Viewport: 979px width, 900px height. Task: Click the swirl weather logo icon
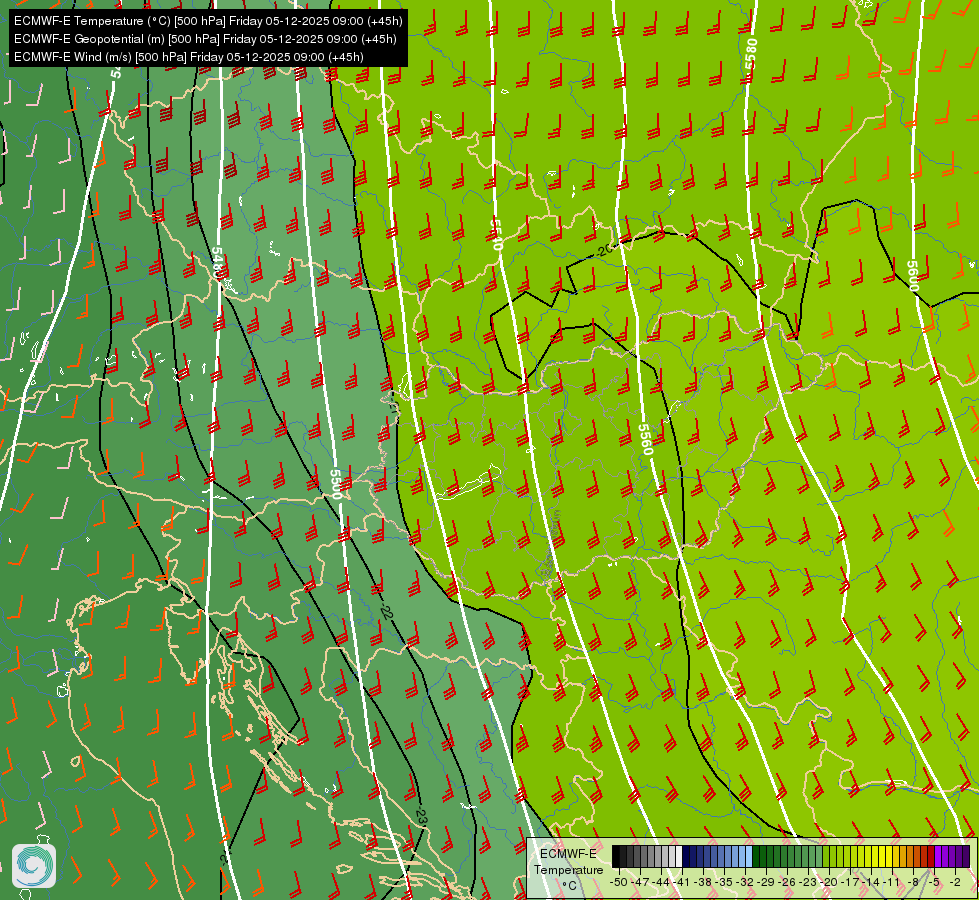(34, 866)
